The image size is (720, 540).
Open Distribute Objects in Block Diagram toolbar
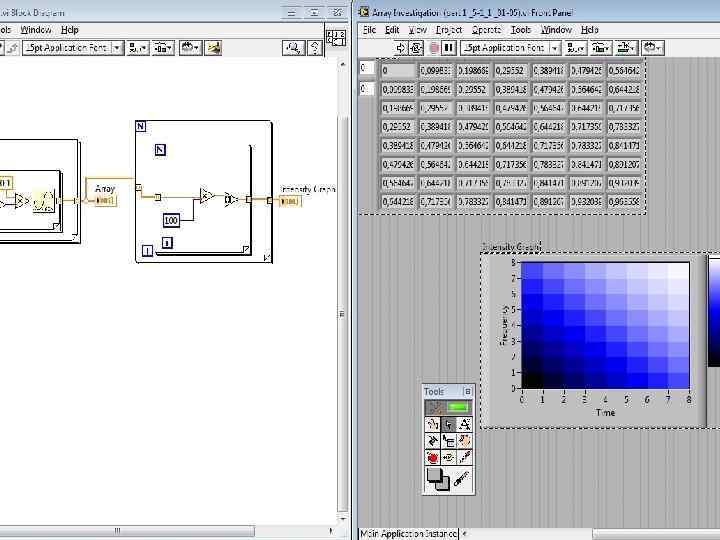pyautogui.click(x=163, y=48)
